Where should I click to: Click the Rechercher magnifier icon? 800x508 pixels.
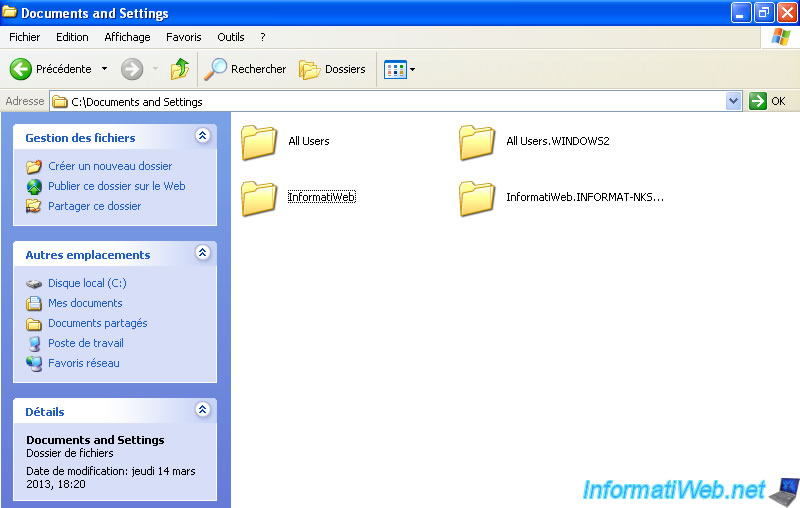pyautogui.click(x=215, y=69)
